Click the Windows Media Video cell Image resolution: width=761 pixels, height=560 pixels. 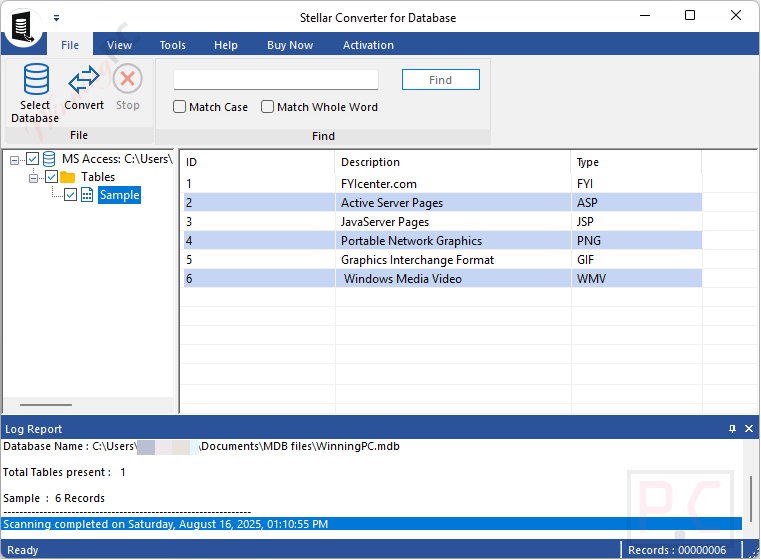point(453,279)
